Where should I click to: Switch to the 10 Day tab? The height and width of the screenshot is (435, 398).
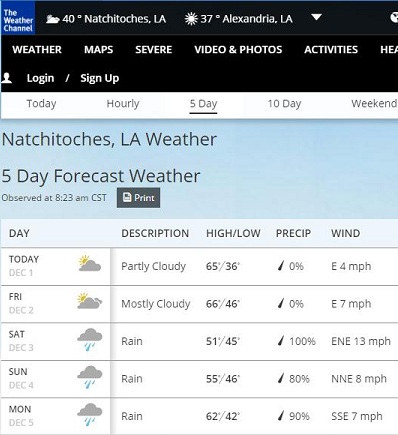[284, 104]
